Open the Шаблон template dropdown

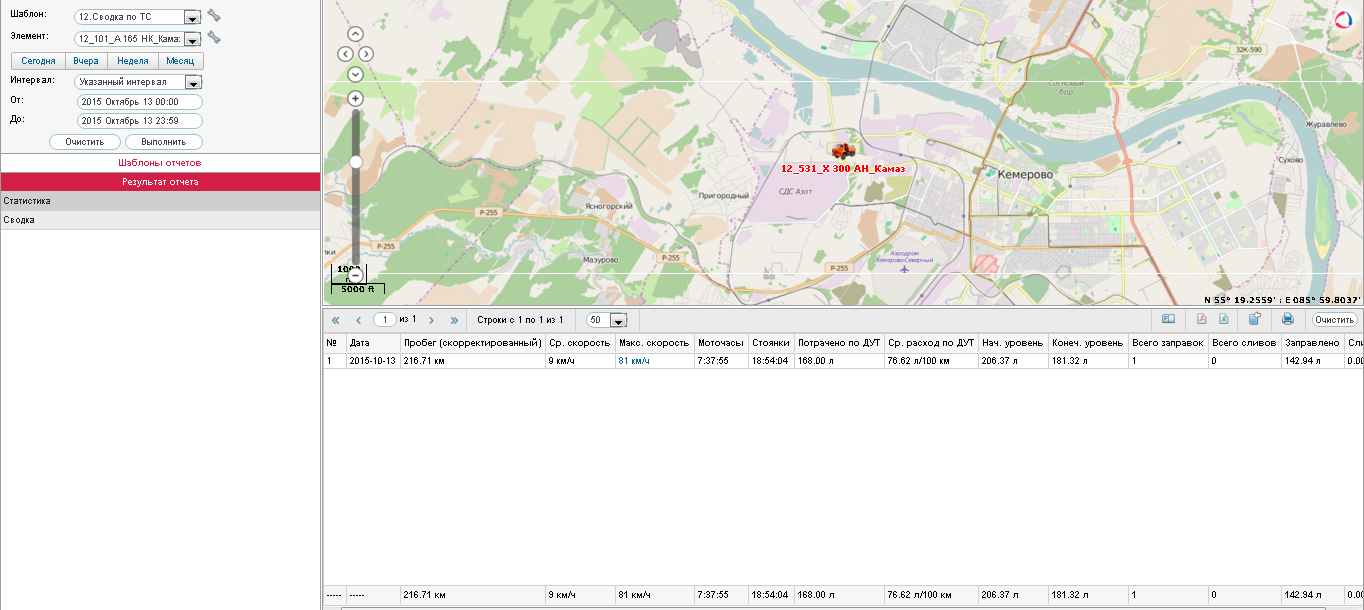tap(192, 17)
